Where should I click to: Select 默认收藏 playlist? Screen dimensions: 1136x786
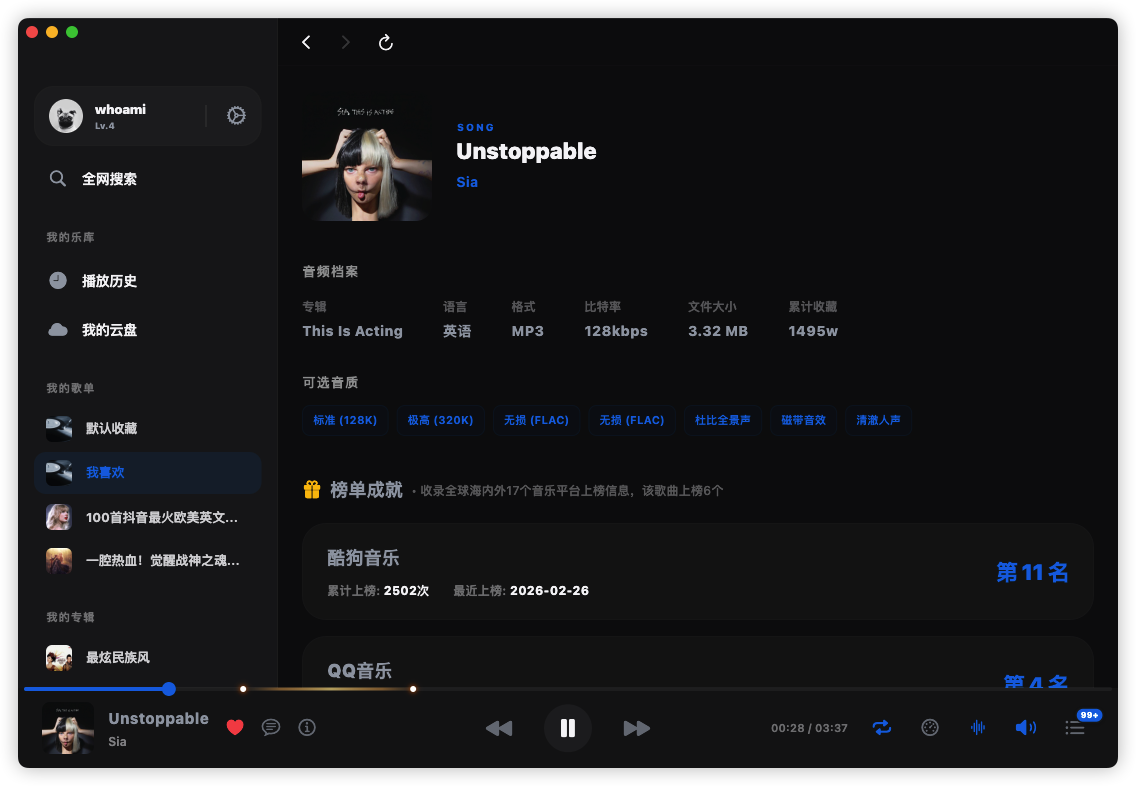tap(148, 428)
